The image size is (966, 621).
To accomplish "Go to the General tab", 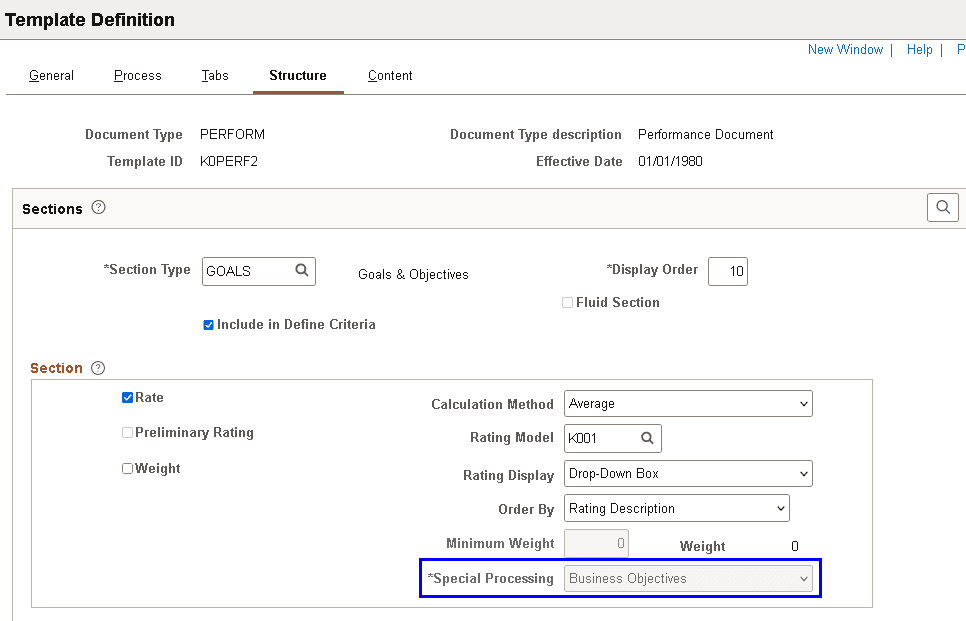I will (51, 75).
